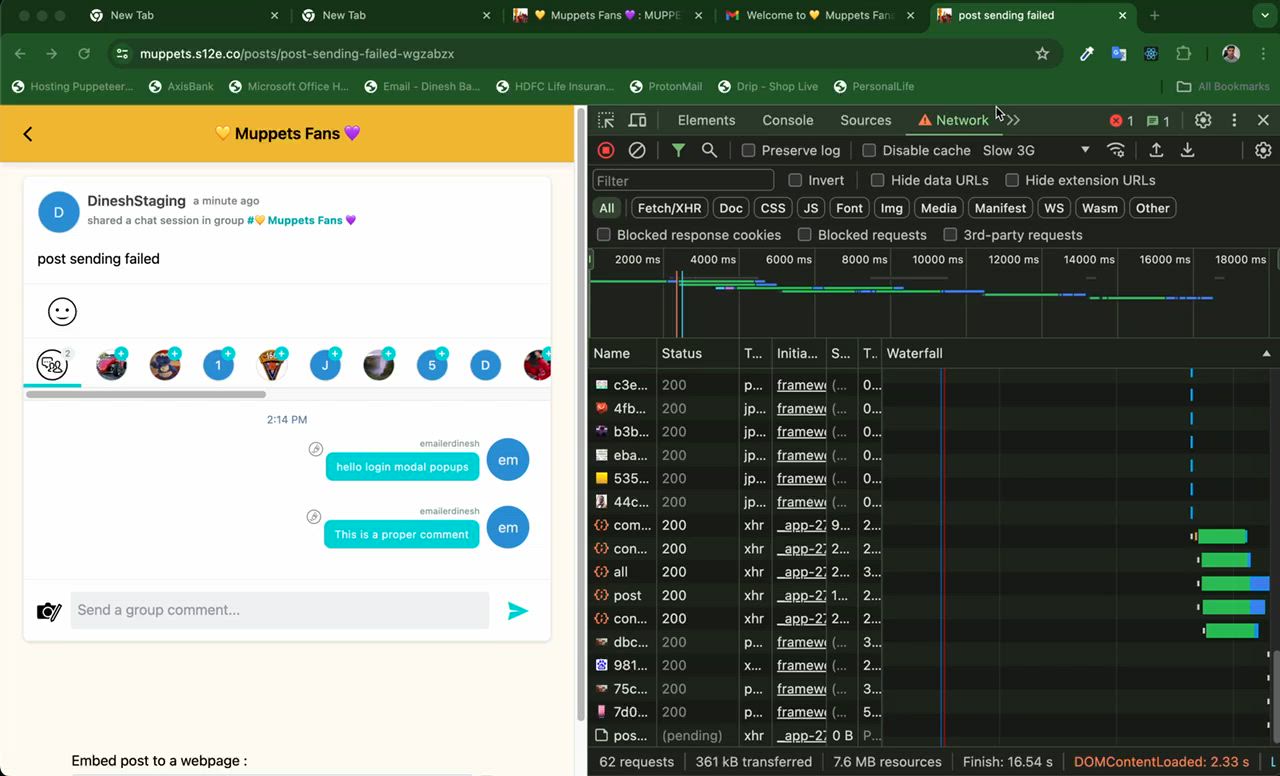
Task: Click the record network log button
Action: 606,150
